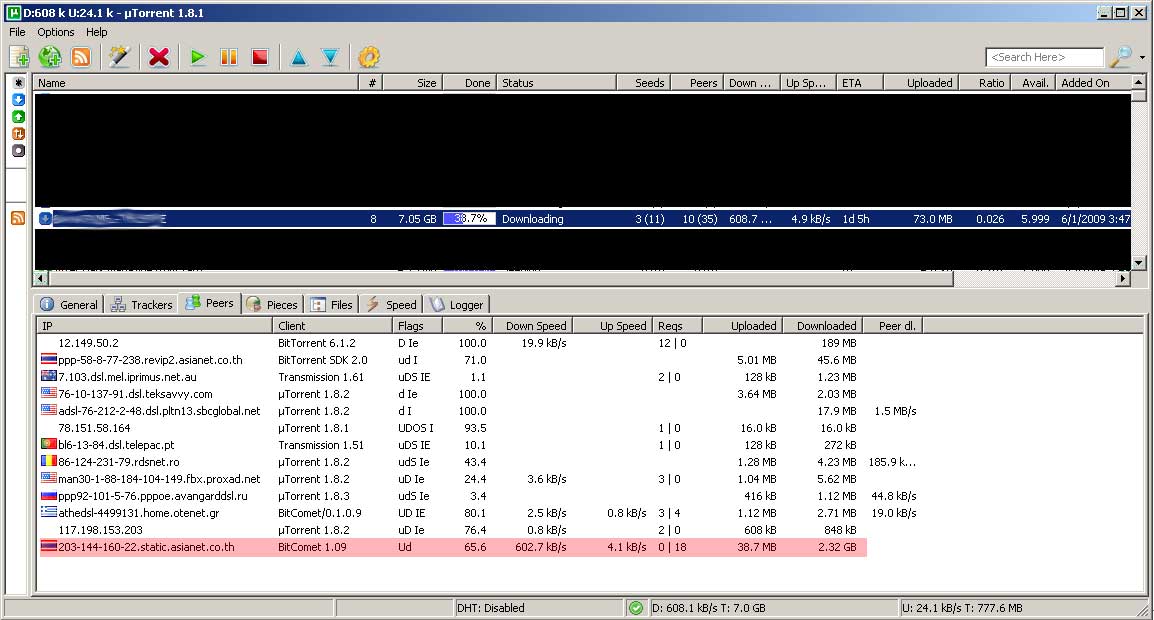This screenshot has height=620, width=1154.
Task: Sort peers by Down Speed column header
Action: (532, 325)
